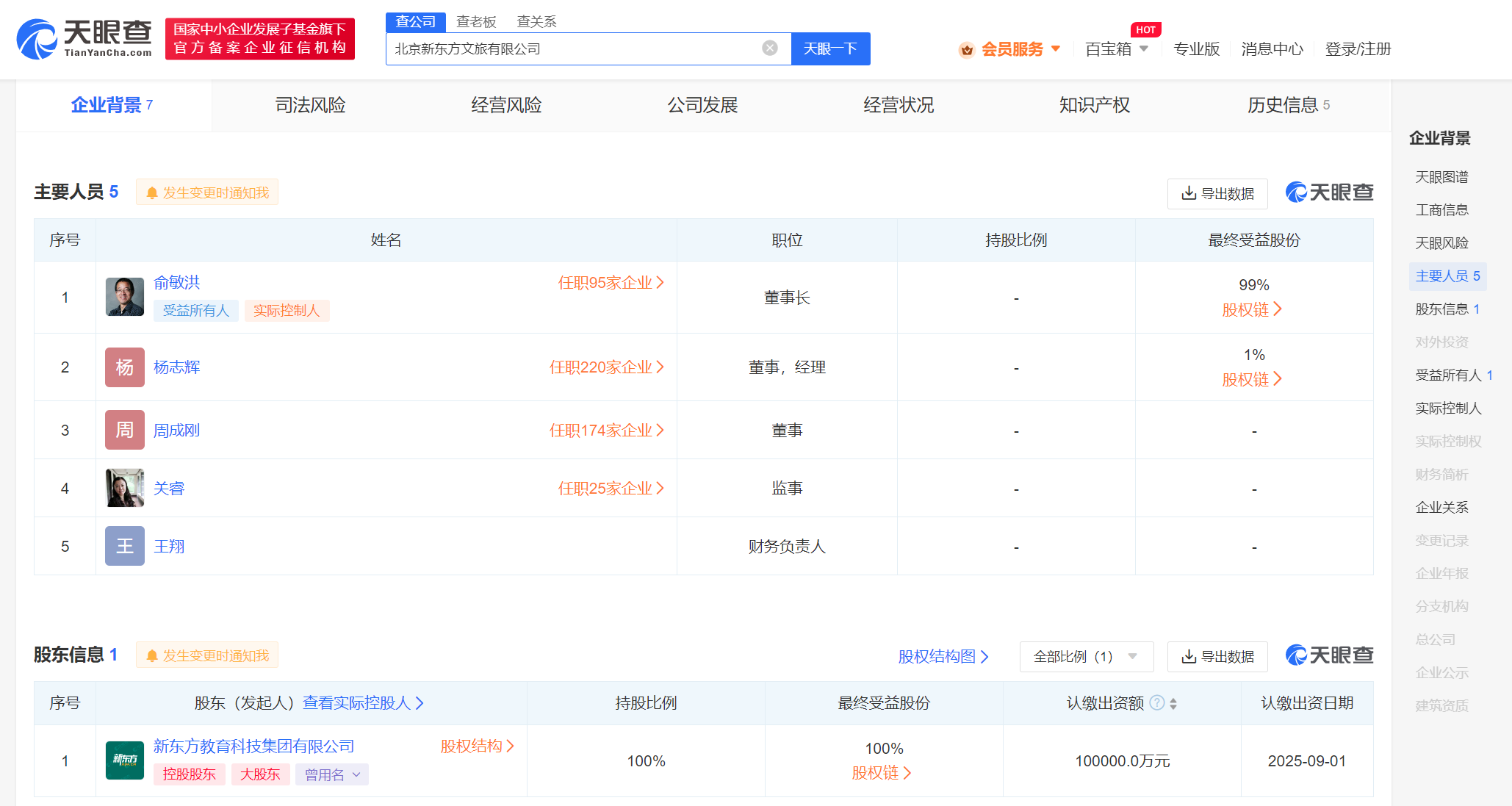Select the 查关系 search tab
This screenshot has height=806, width=1512.
click(x=536, y=22)
